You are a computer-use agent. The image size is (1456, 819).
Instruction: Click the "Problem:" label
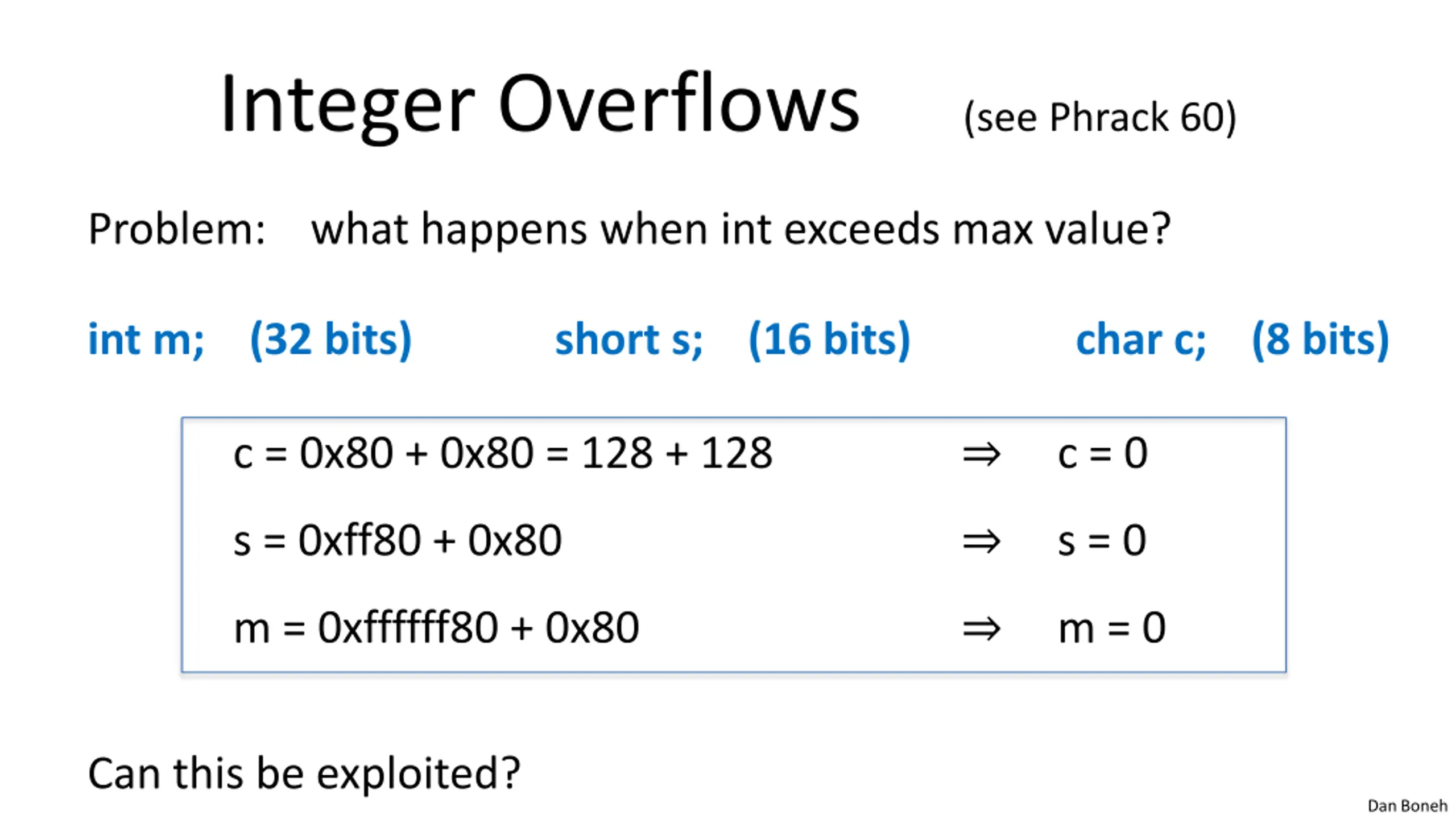click(177, 229)
